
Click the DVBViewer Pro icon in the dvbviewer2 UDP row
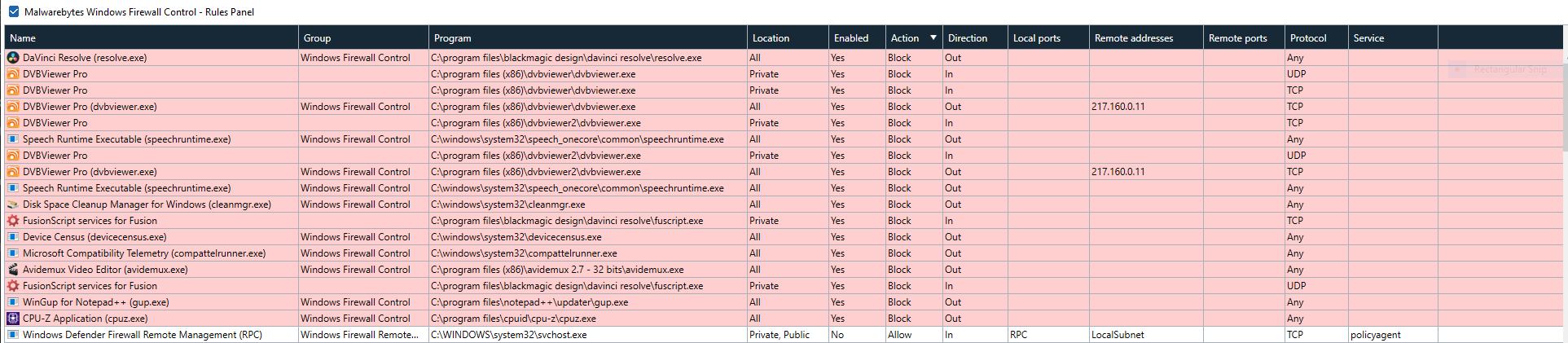(x=13, y=156)
